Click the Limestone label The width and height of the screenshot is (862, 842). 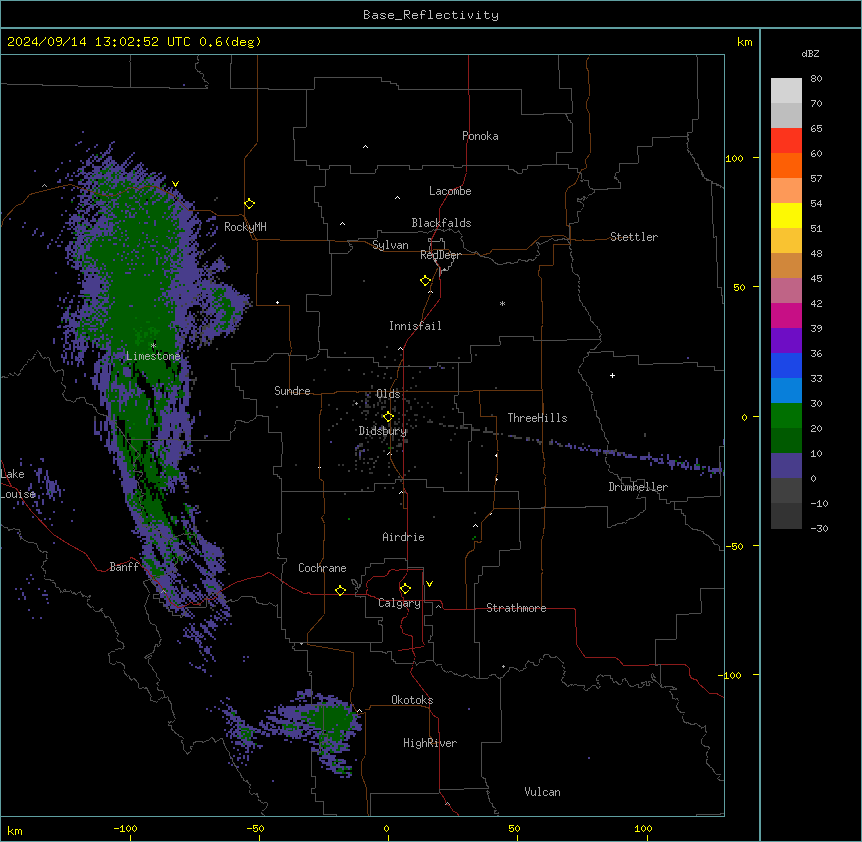153,356
